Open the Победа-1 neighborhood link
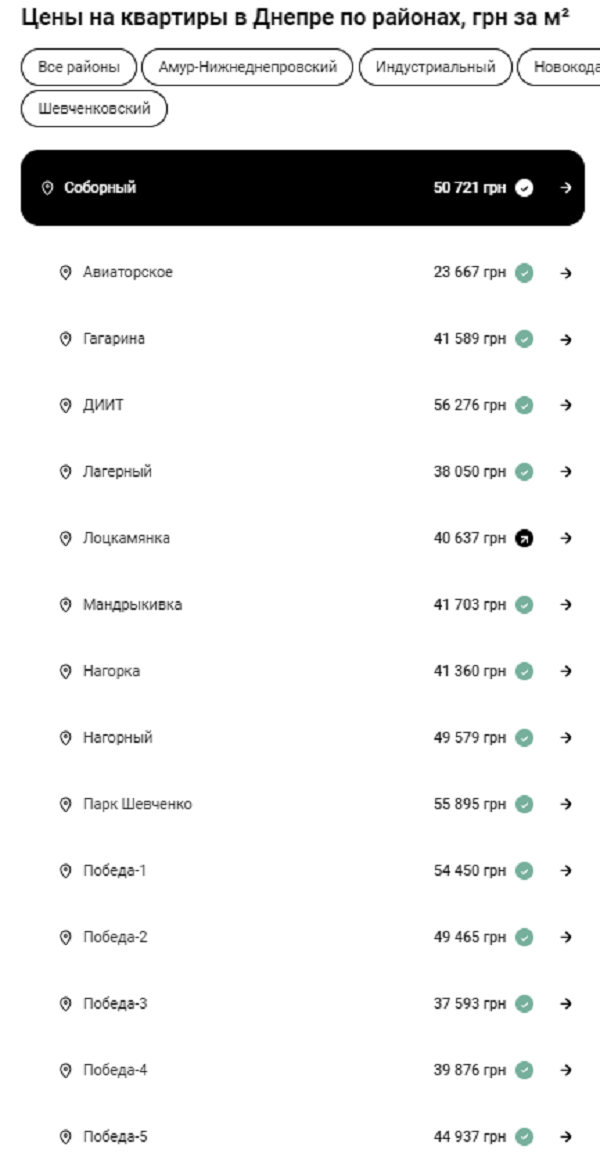The image size is (600, 1168). (115, 871)
